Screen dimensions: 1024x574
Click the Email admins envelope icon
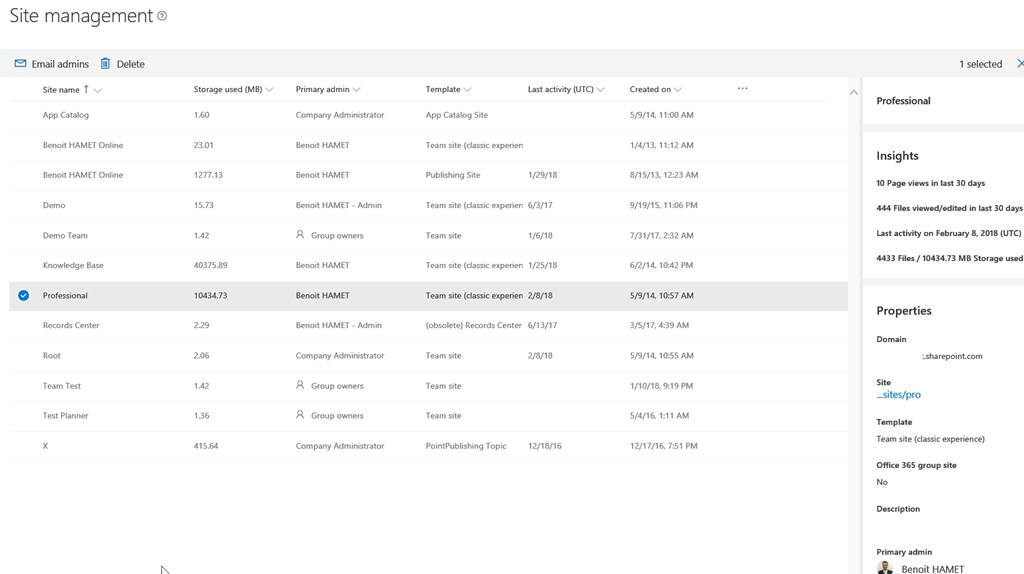pyautogui.click(x=20, y=64)
